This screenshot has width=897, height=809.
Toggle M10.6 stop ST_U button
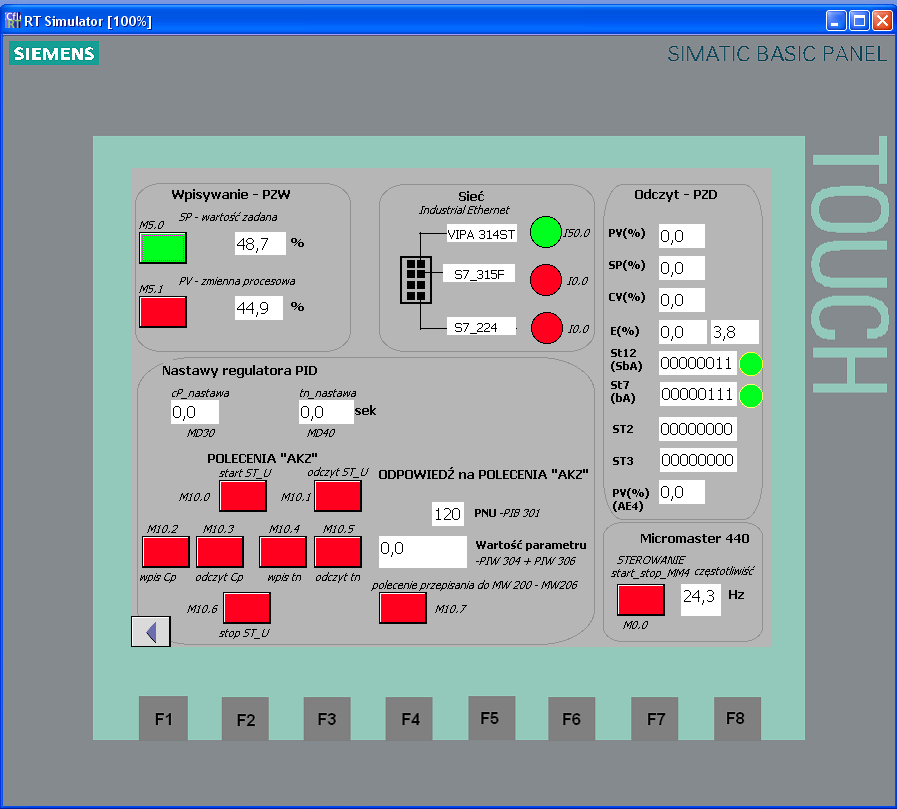coord(247,608)
